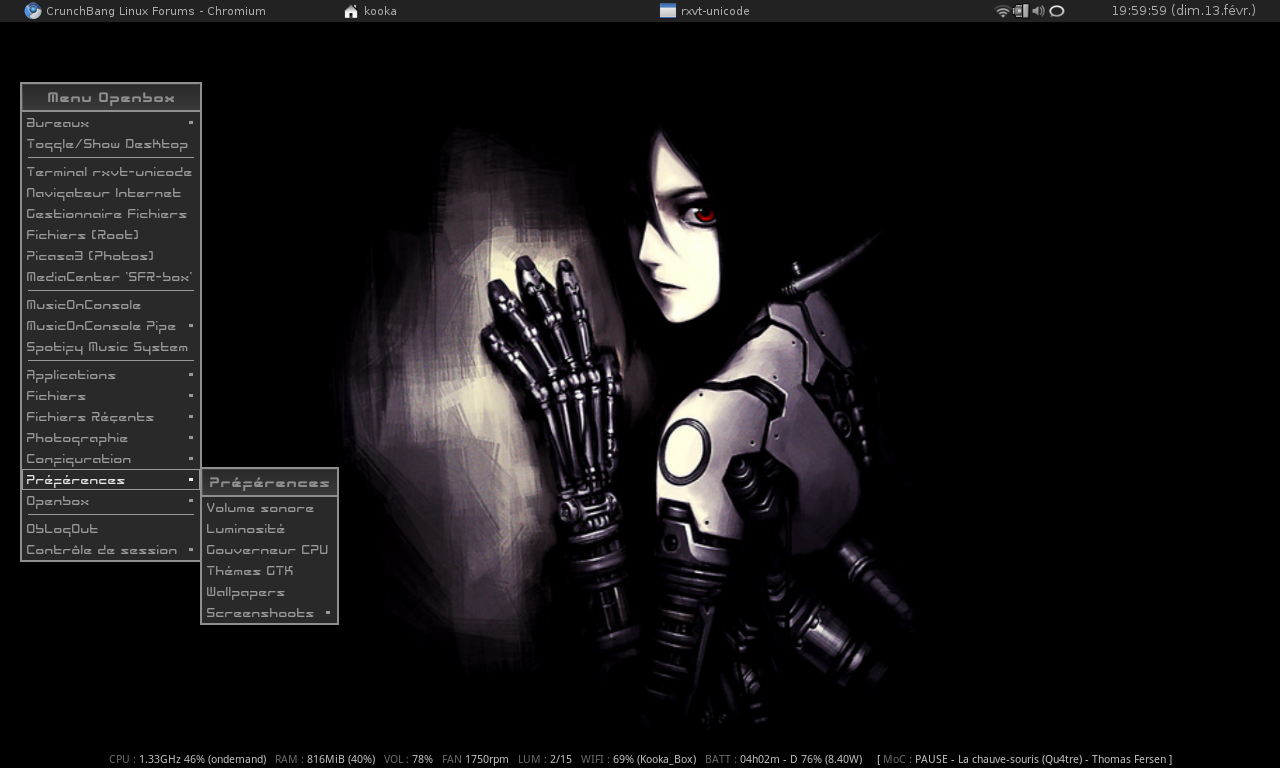The height and width of the screenshot is (768, 1280).
Task: Select the ObLogOut entry
Action: (x=111, y=529)
